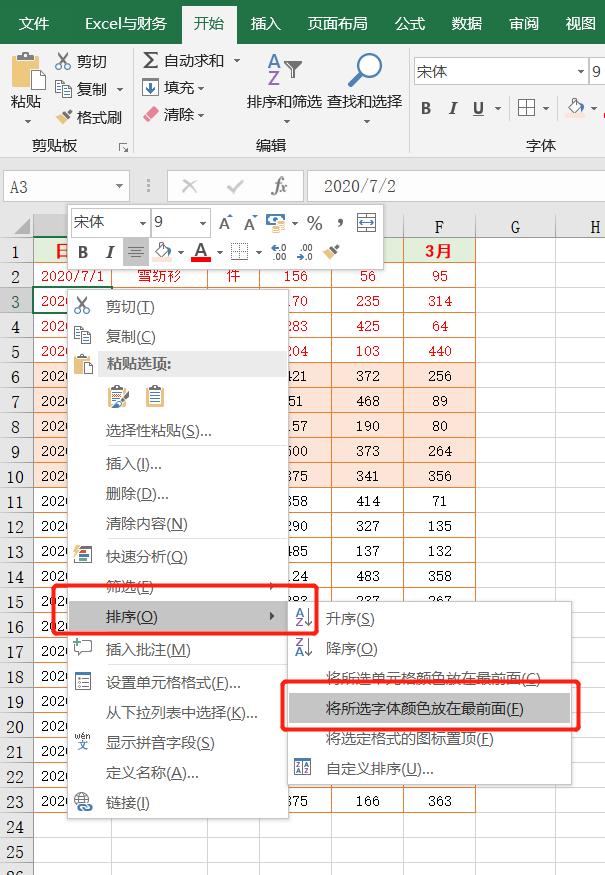
Task: Open the ribbon Underline dropdown arrow
Action: point(497,108)
